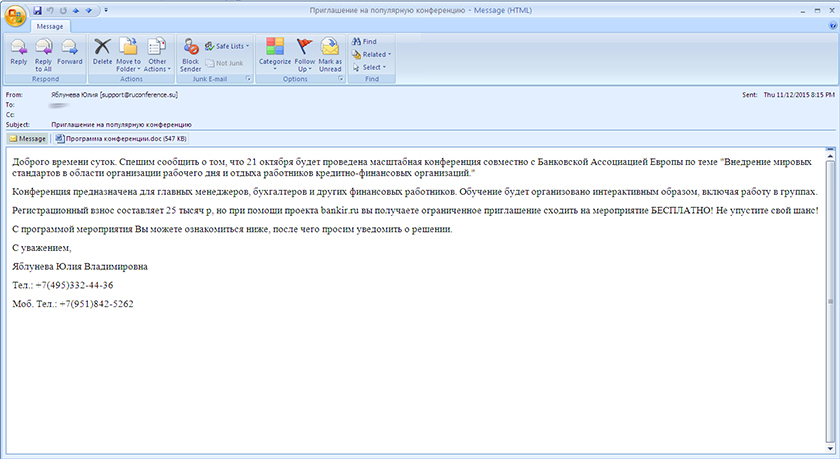Click the signature name Яблунева Юлия Владимировна

click(80, 267)
